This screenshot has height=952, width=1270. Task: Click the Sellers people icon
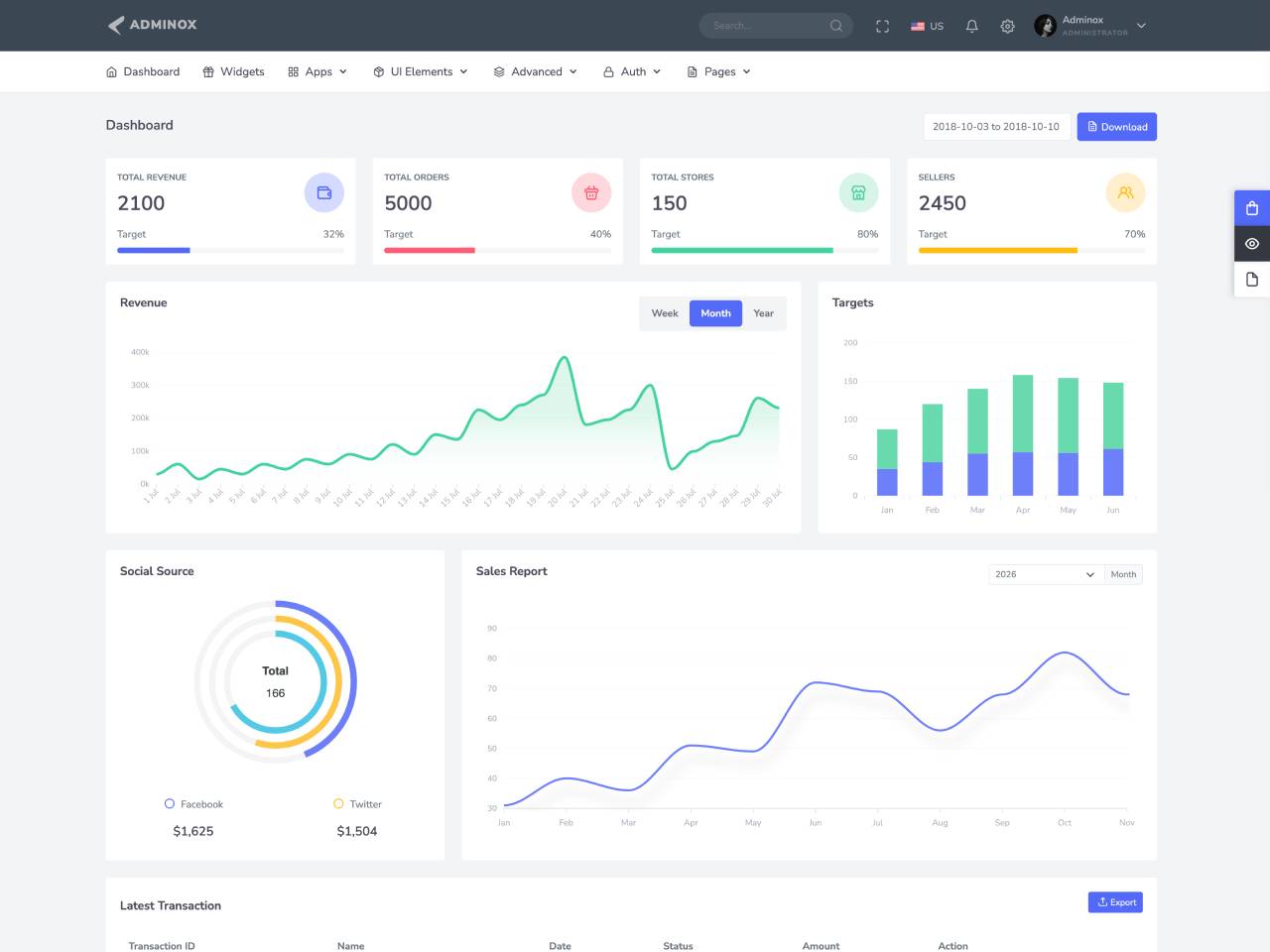click(1125, 192)
